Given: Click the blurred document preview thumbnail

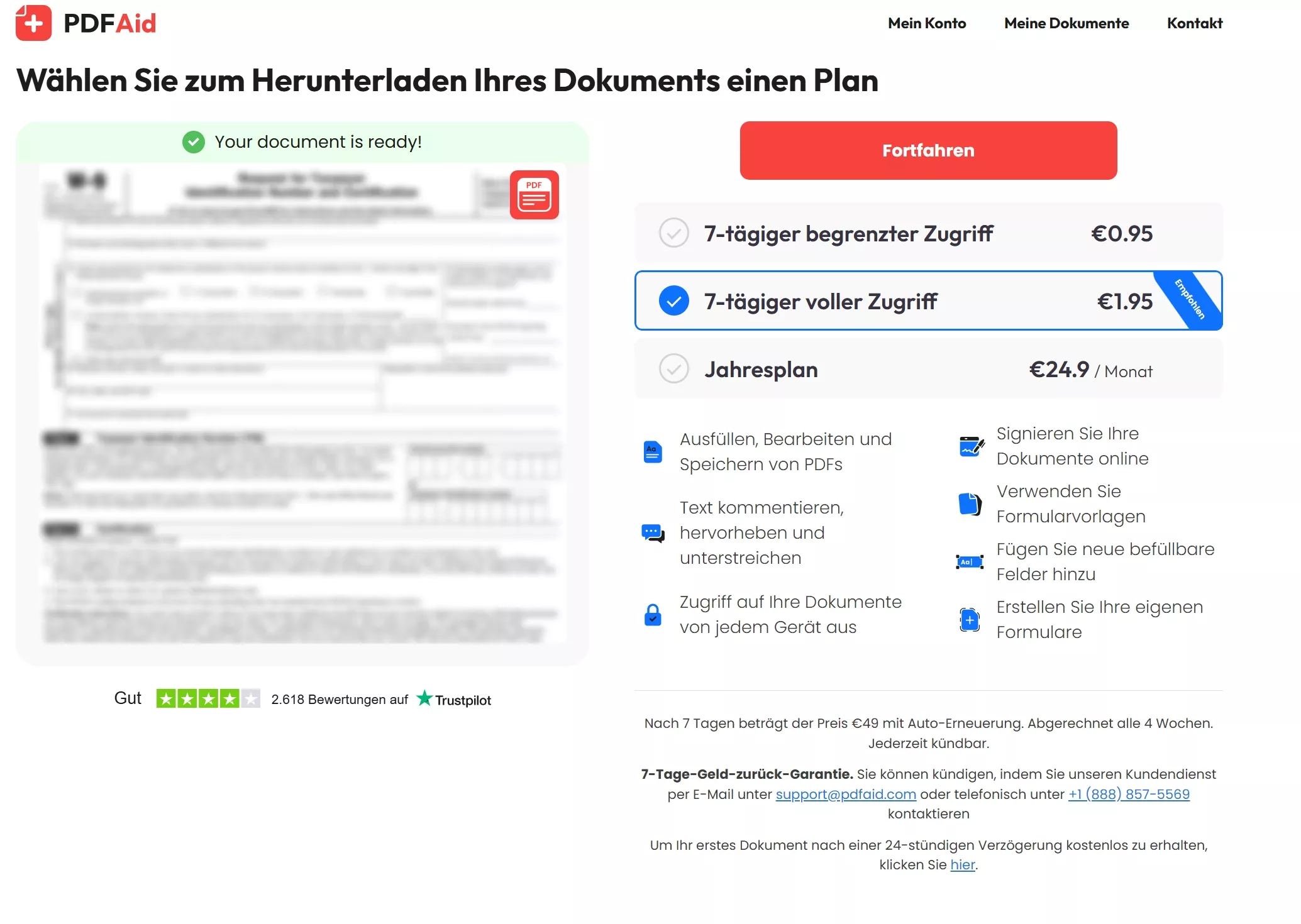Looking at the screenshot, I should (302, 402).
